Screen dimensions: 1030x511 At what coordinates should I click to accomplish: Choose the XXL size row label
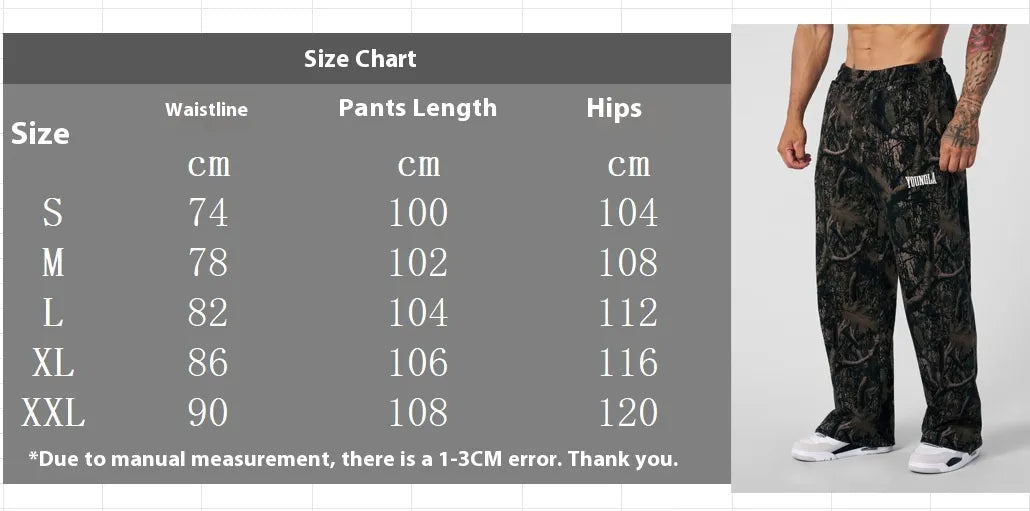pos(53,413)
